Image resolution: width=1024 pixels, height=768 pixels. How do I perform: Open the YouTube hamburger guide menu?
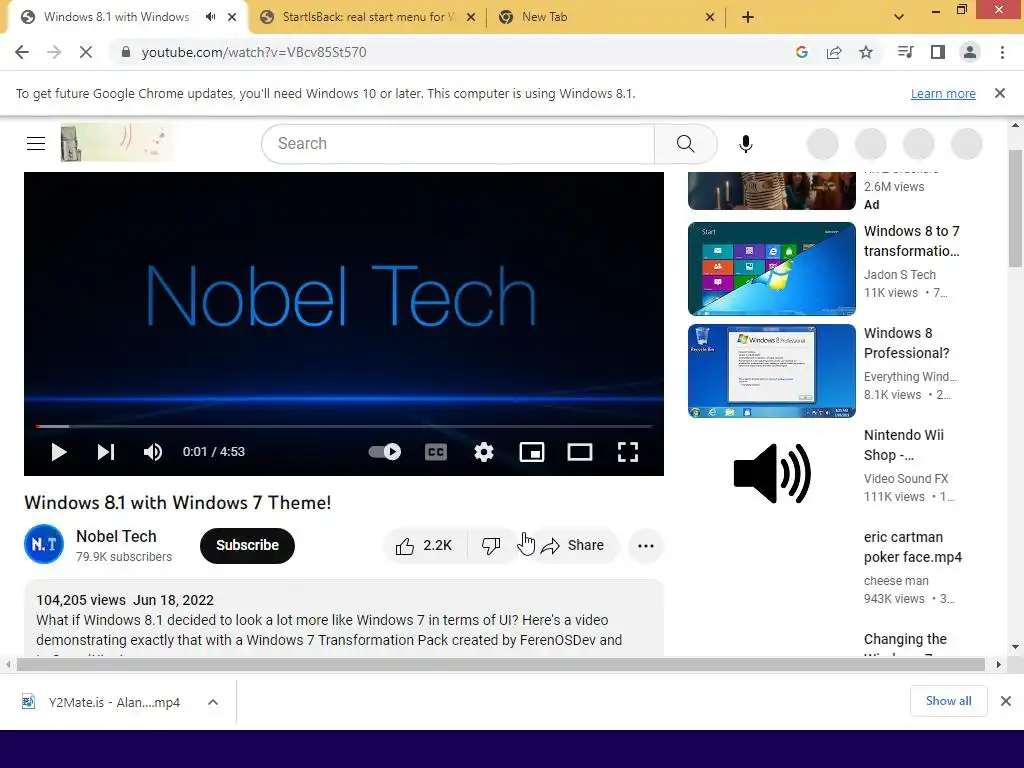pyautogui.click(x=36, y=143)
